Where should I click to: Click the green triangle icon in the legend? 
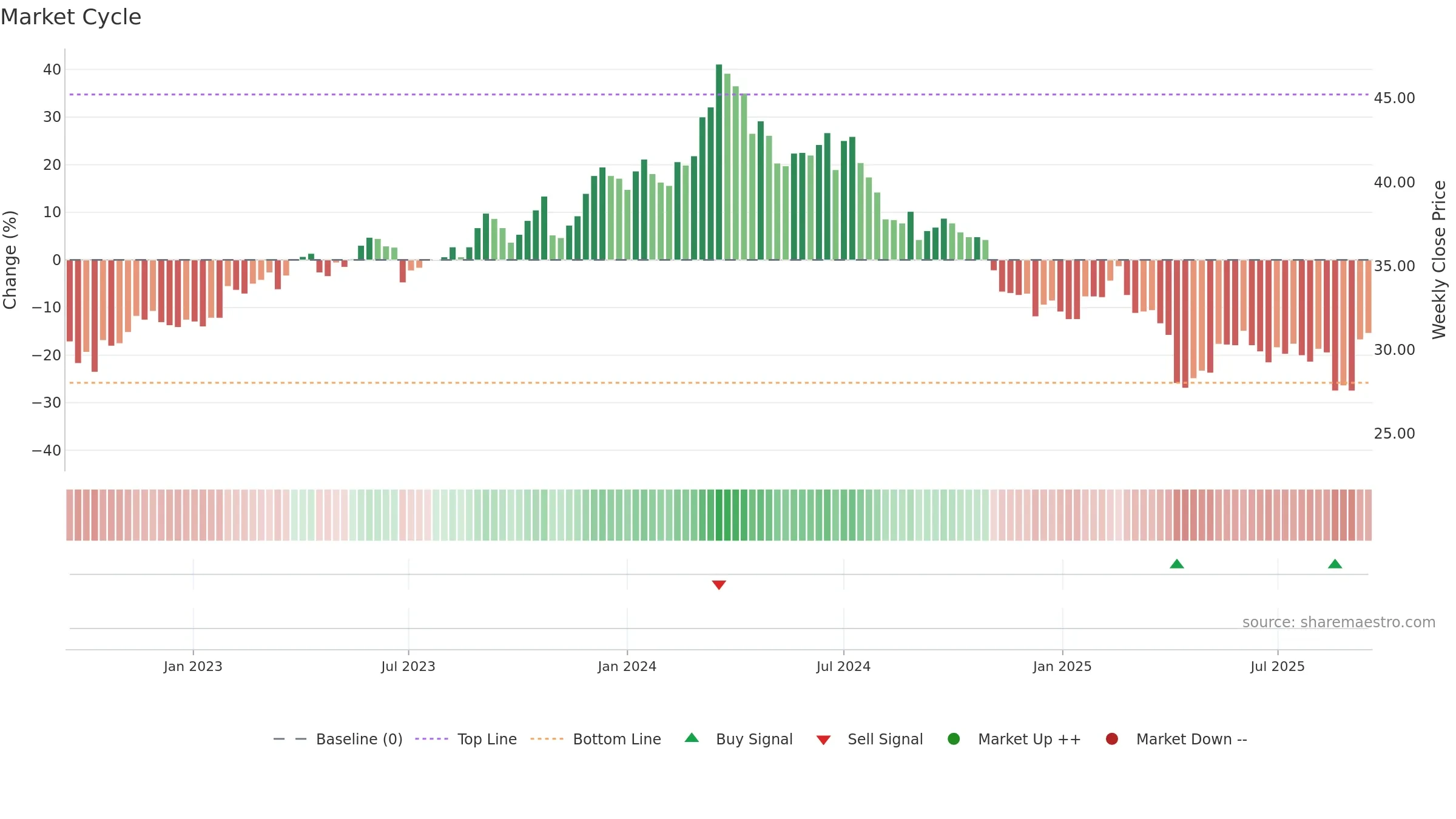[x=692, y=738]
